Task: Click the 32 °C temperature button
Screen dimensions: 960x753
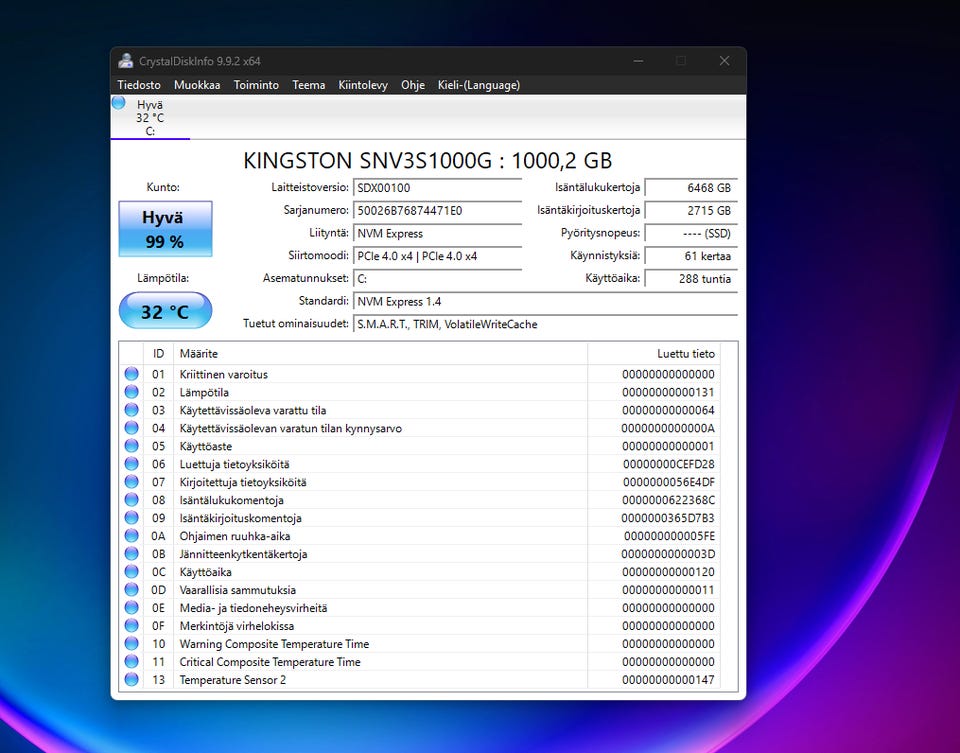Action: pos(165,311)
